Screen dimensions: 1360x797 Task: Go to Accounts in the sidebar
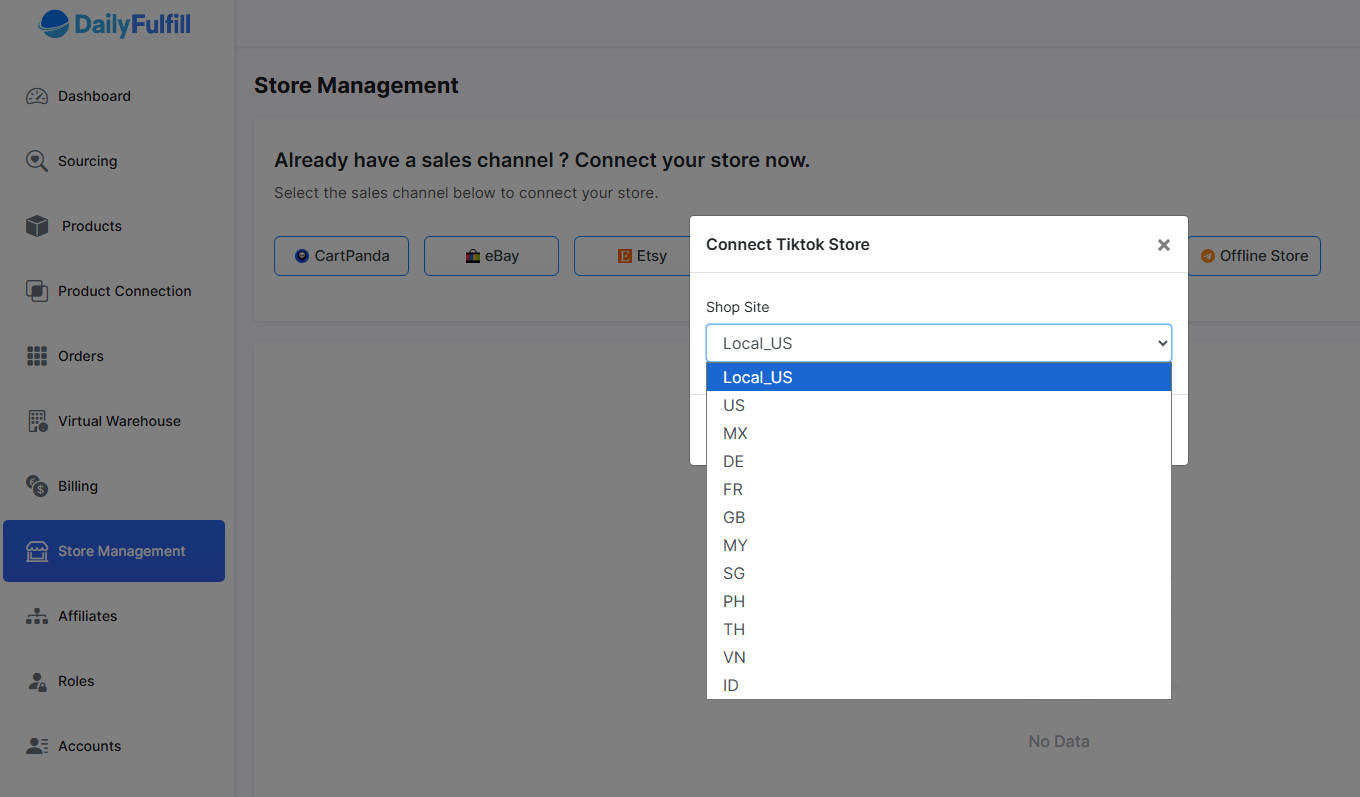(x=89, y=746)
